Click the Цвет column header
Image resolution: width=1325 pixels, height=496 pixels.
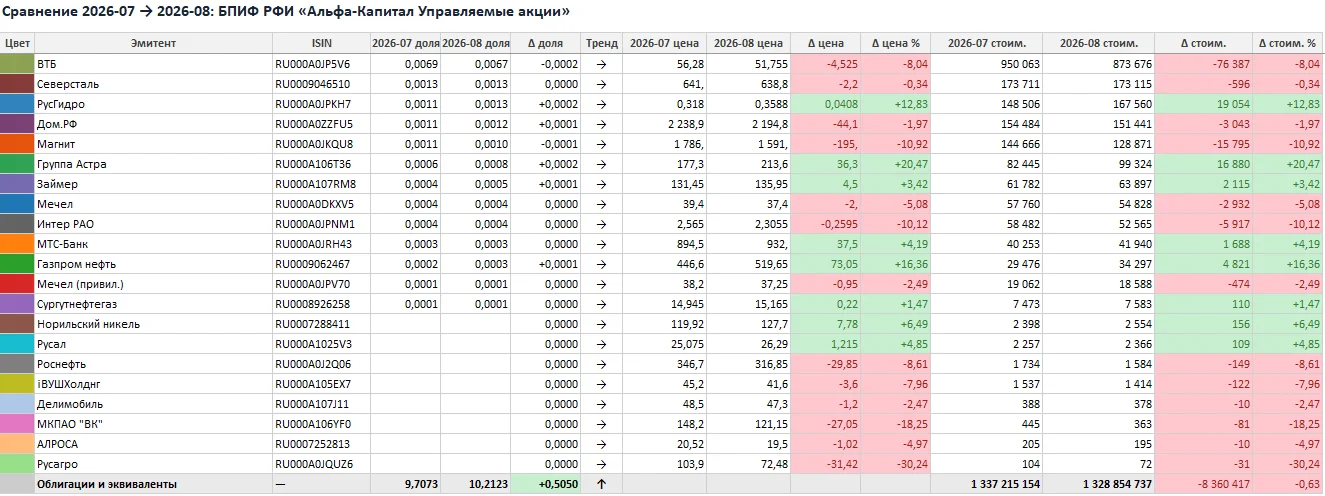16,43
